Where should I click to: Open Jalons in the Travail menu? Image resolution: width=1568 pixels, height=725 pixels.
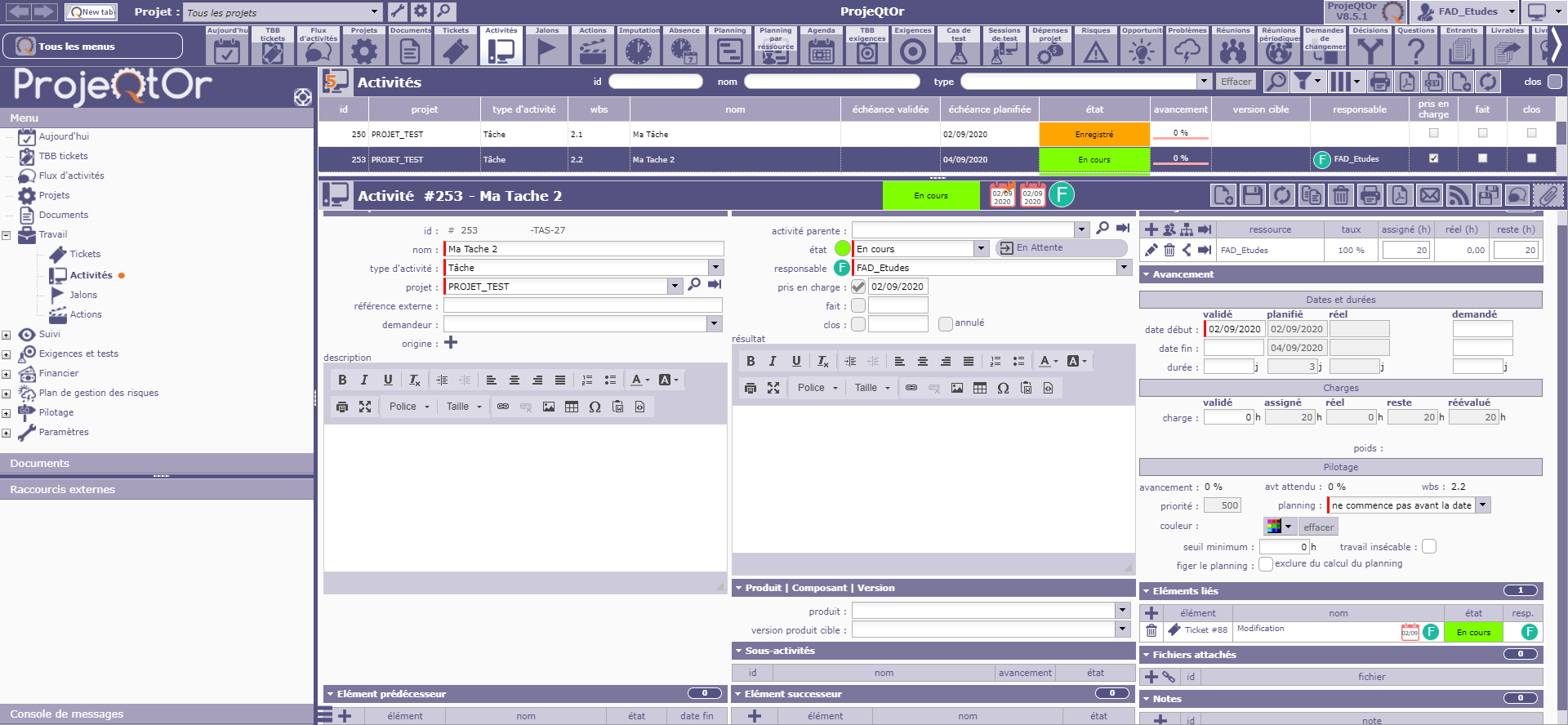click(x=83, y=295)
